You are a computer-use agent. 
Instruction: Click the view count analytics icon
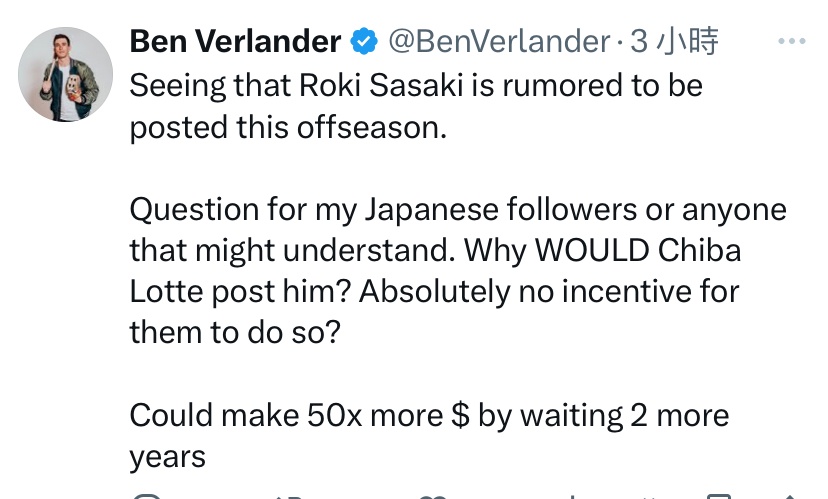pyautogui.click(x=576, y=496)
